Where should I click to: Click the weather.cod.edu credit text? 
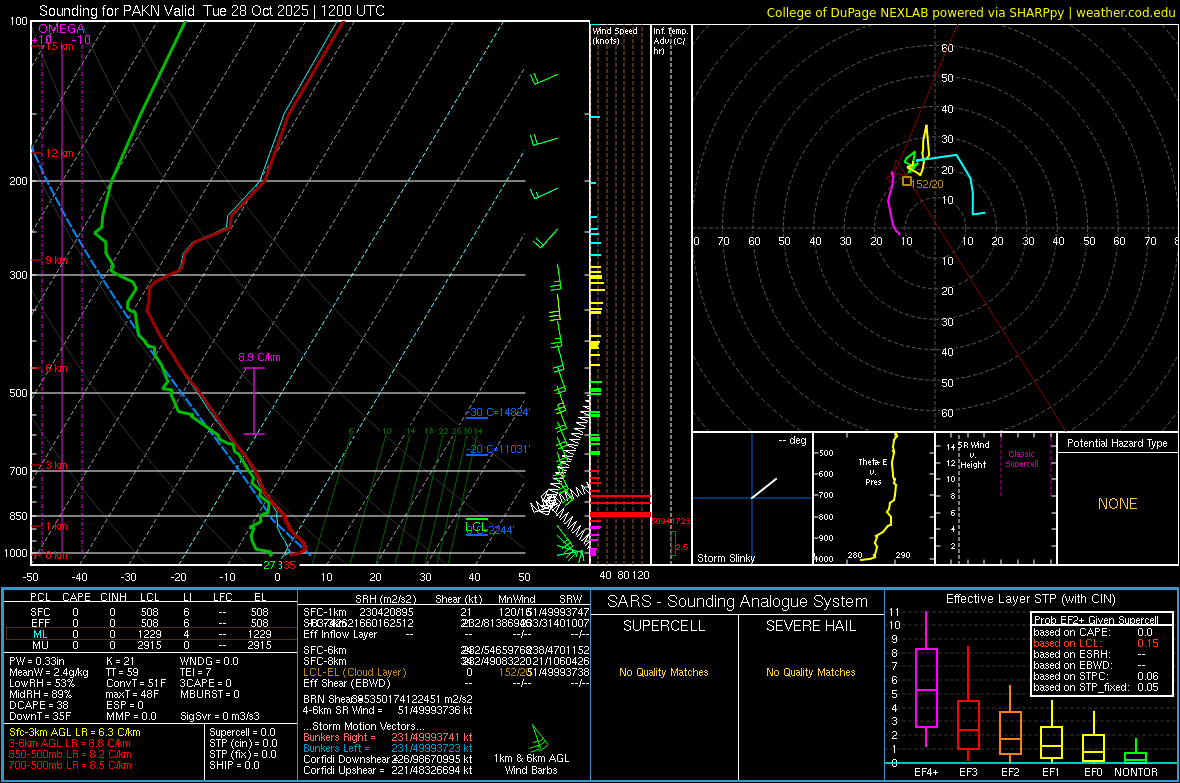(x=1125, y=12)
